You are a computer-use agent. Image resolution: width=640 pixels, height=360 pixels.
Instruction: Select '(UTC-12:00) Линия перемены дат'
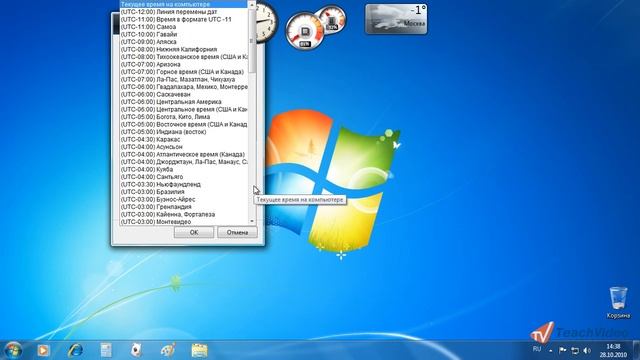[x=184, y=12]
